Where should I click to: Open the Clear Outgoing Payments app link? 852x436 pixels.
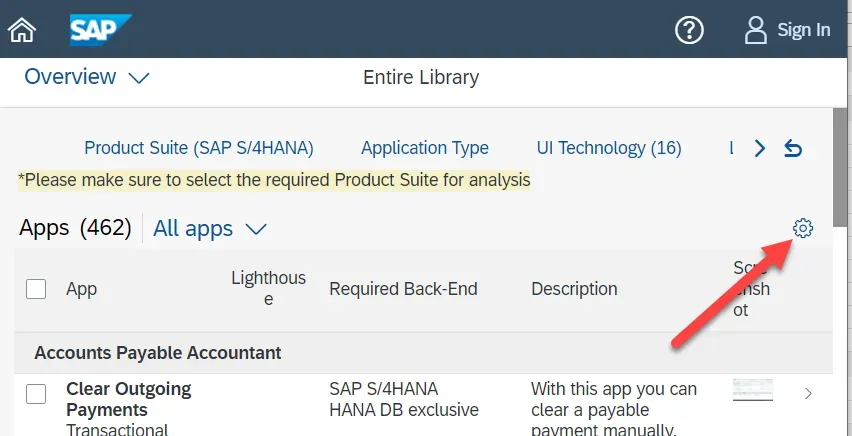coord(128,399)
